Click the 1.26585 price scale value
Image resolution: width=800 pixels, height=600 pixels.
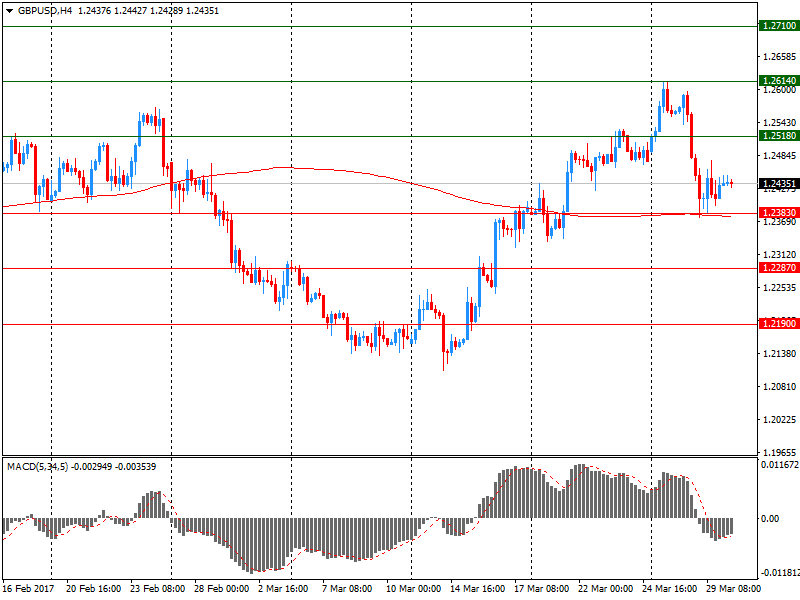(x=780, y=57)
